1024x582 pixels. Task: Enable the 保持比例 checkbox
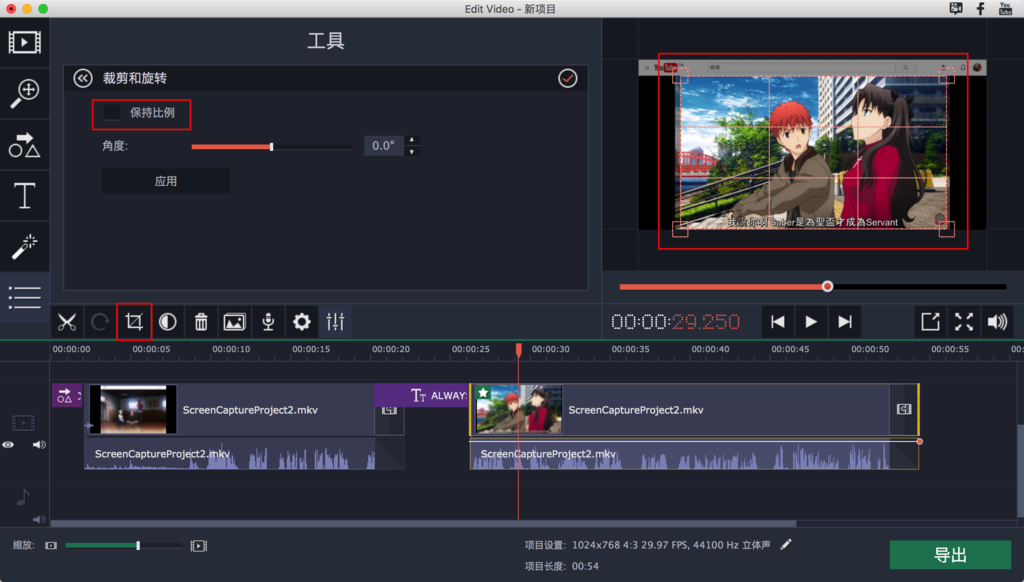112,113
